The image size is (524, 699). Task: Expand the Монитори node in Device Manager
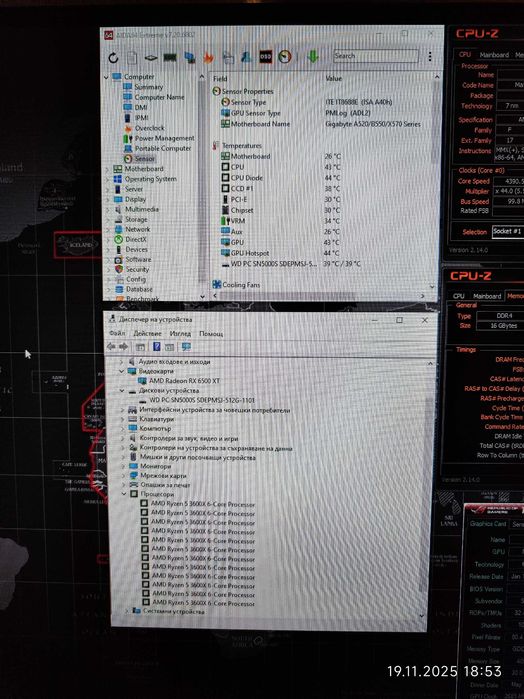coord(124,466)
